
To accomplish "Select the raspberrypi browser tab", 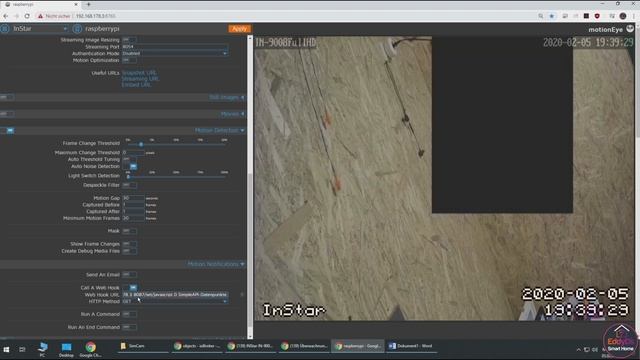I will (40, 4).
